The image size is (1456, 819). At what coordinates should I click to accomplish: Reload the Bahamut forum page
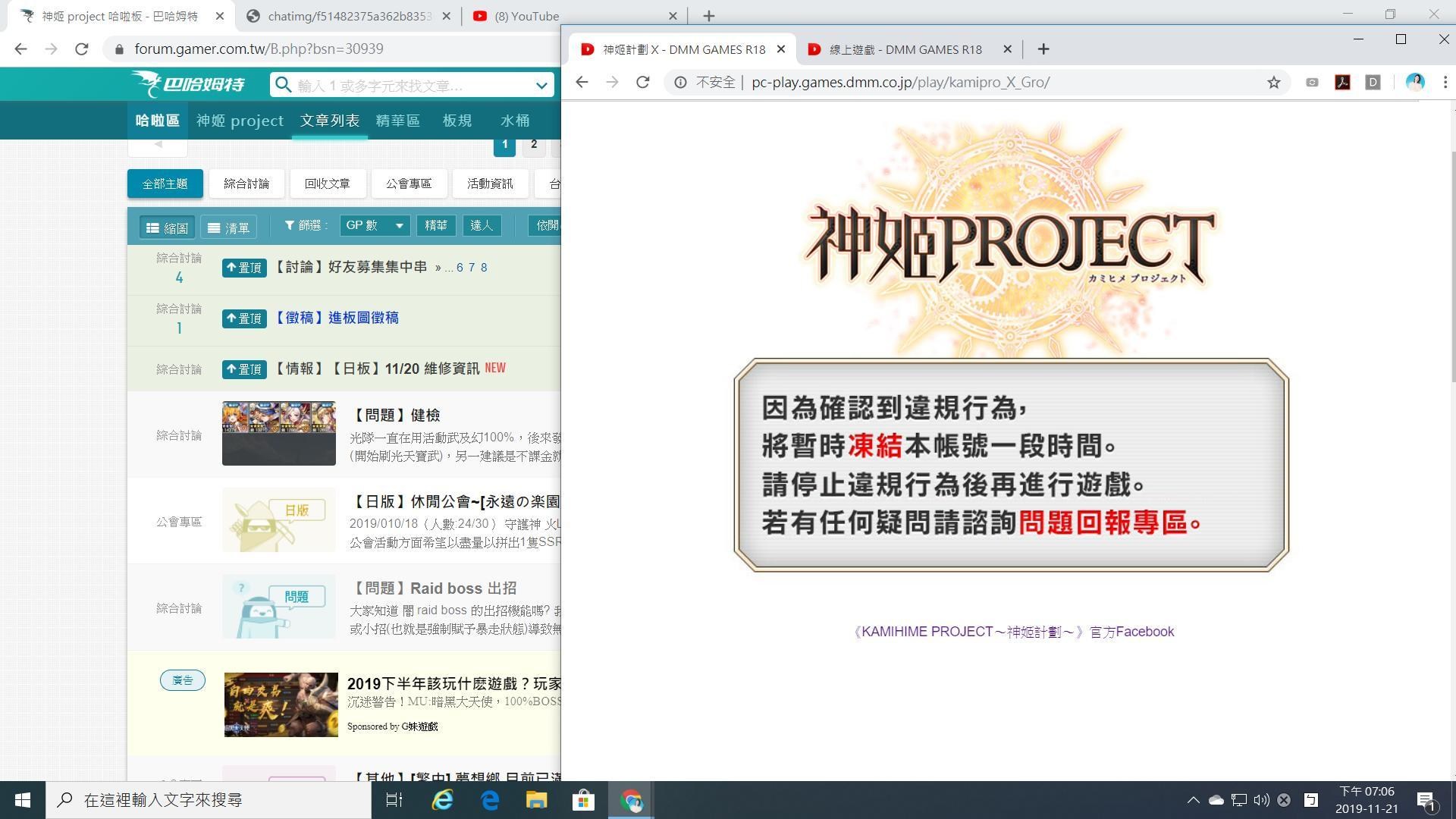[x=82, y=49]
